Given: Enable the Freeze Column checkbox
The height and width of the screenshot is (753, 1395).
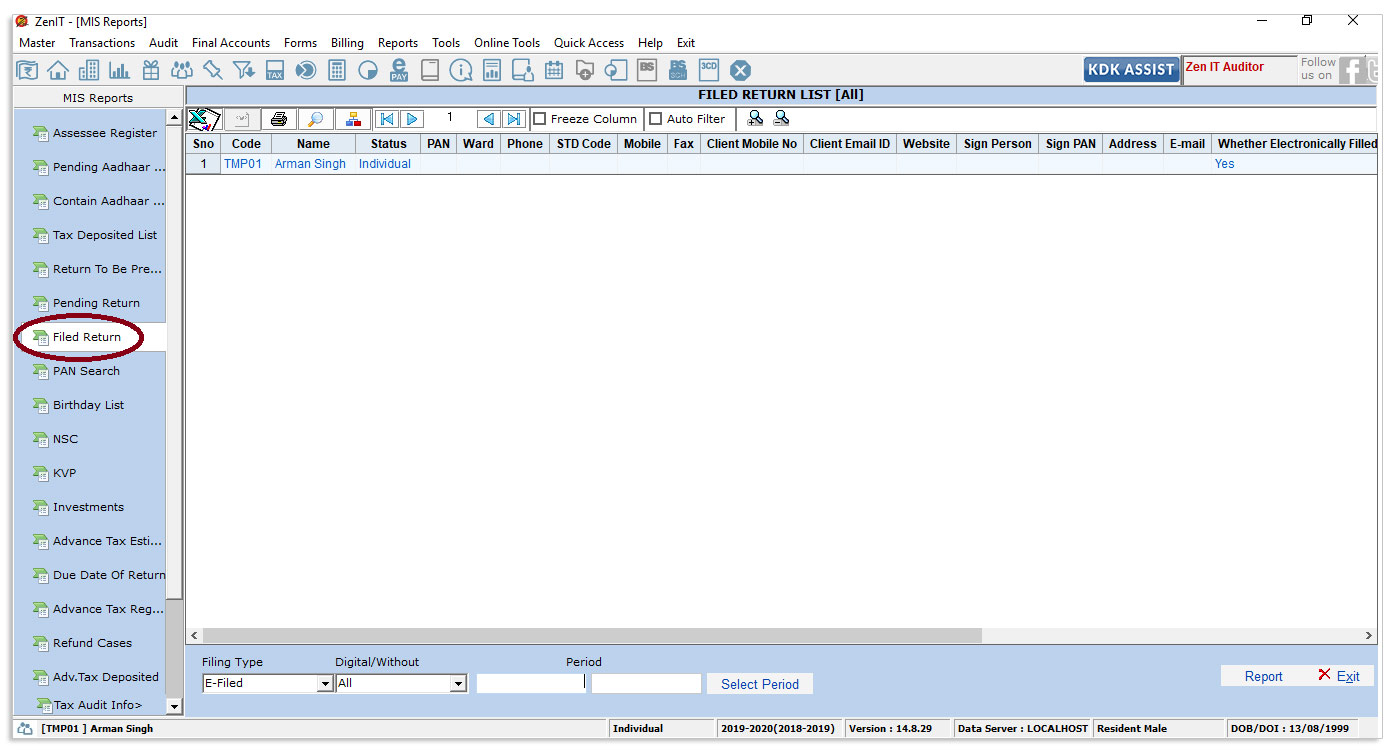Looking at the screenshot, I should pyautogui.click(x=540, y=119).
